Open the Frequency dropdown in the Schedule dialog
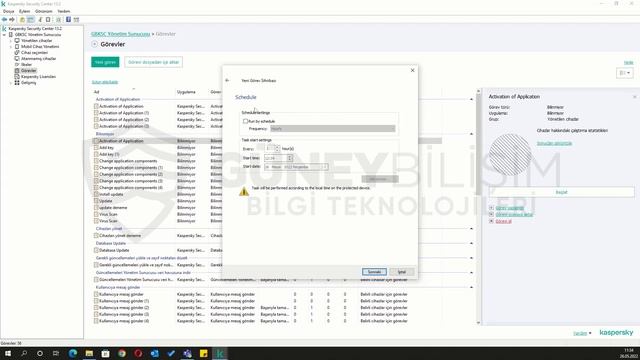Screen dimensions: 640x360 coord(333,129)
